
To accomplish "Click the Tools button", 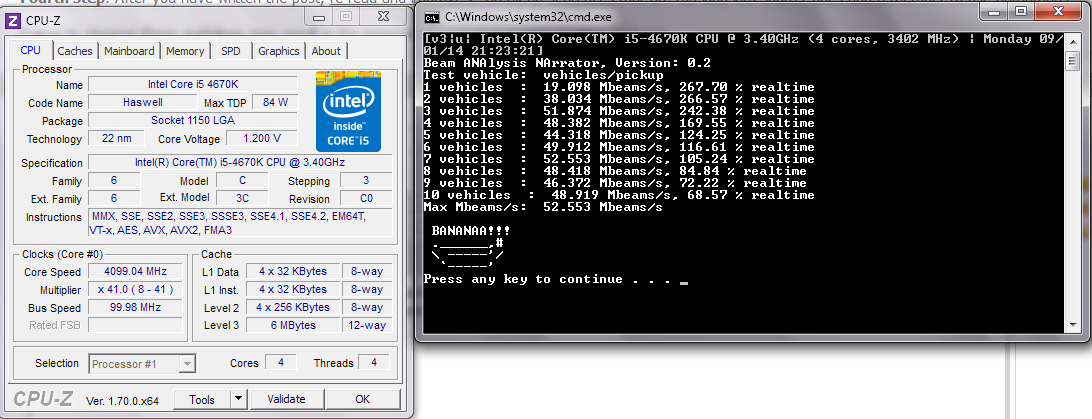I will tap(202, 400).
